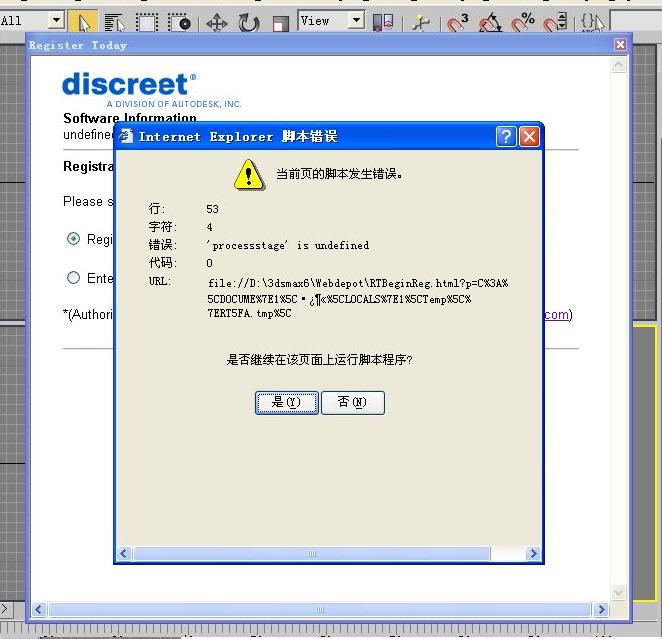Click 否(N) to stop scripts

click(x=353, y=403)
